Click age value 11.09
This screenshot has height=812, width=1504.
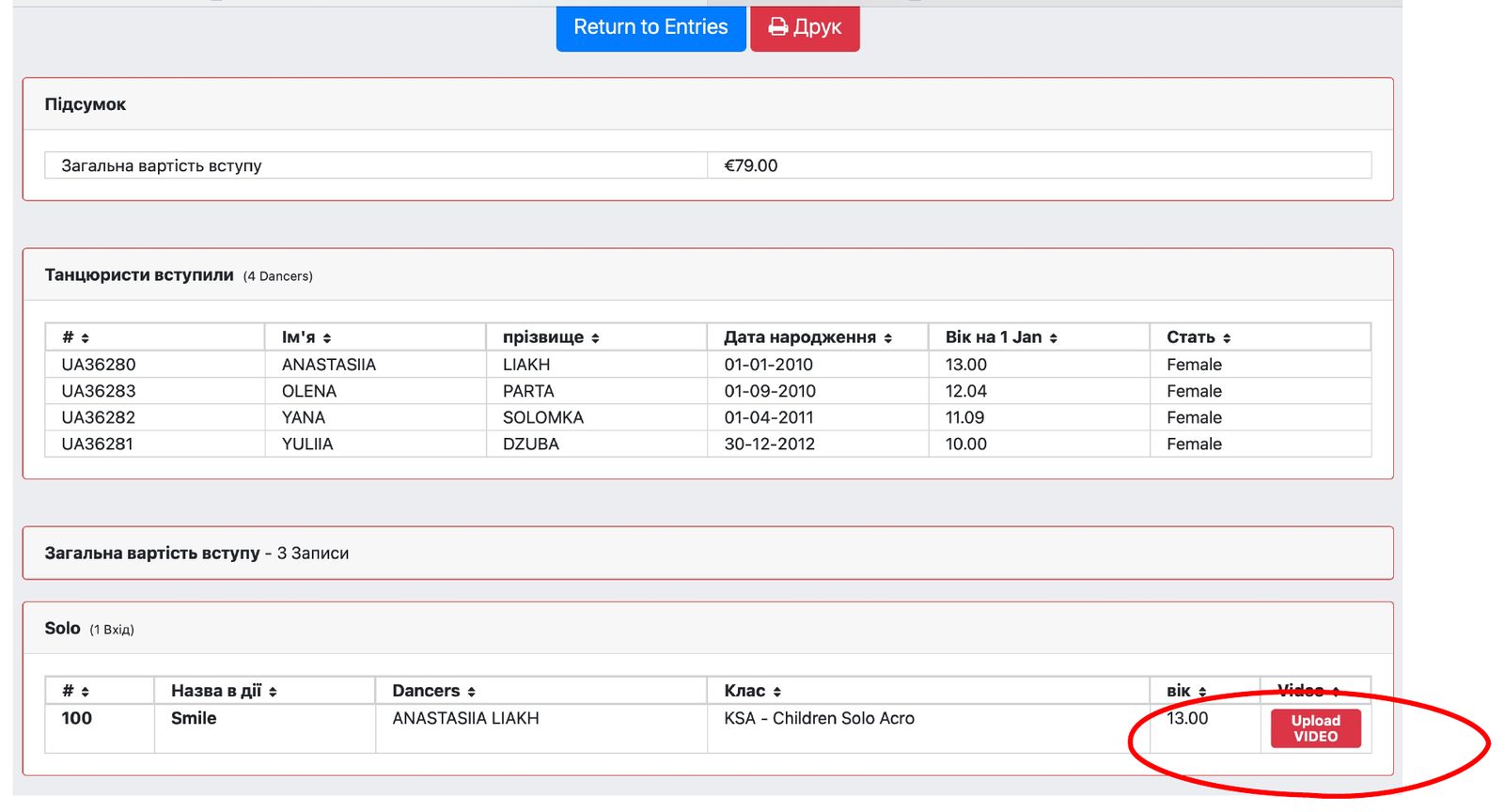click(x=965, y=417)
